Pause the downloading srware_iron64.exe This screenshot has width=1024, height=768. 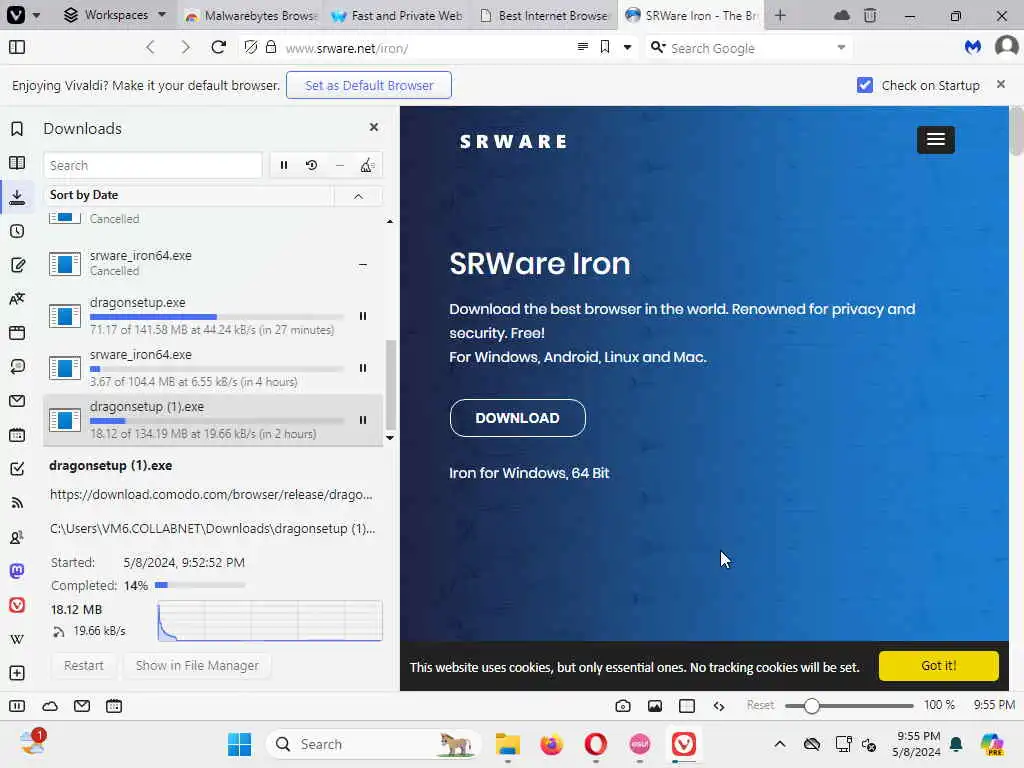363,368
